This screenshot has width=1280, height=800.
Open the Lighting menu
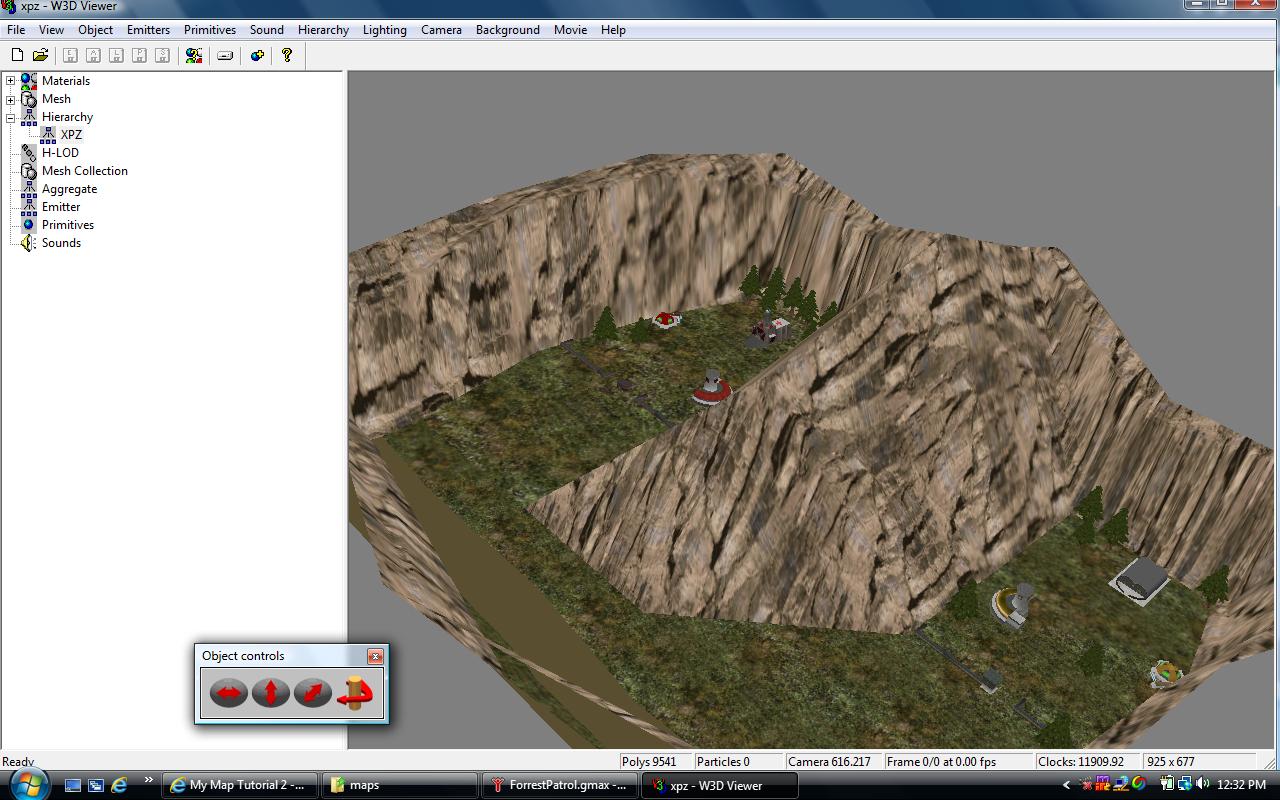point(384,30)
